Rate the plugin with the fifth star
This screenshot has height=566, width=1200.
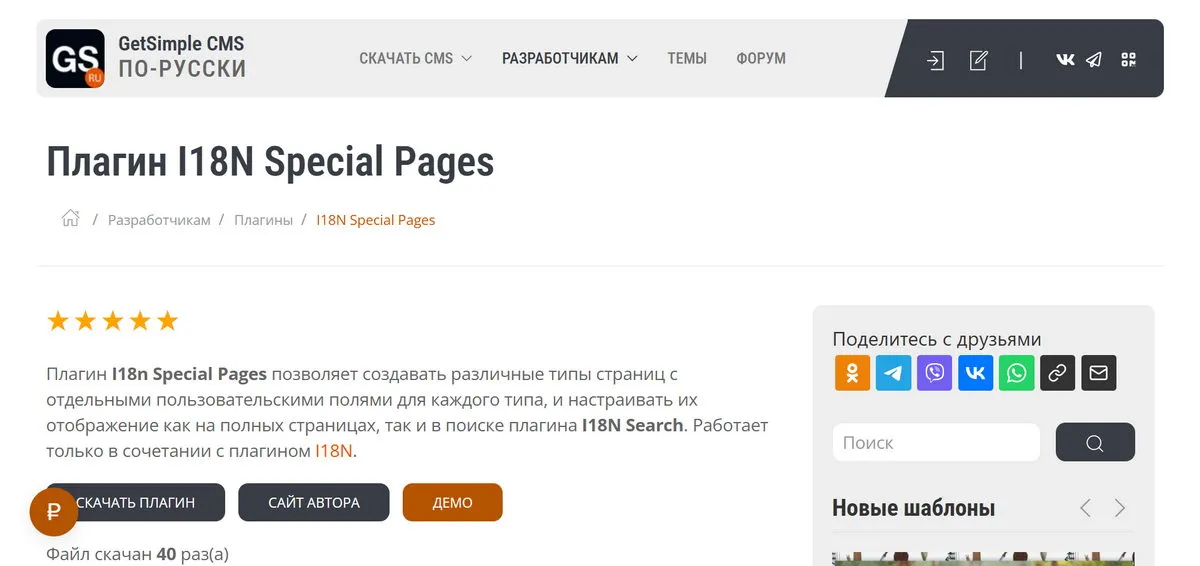click(168, 321)
